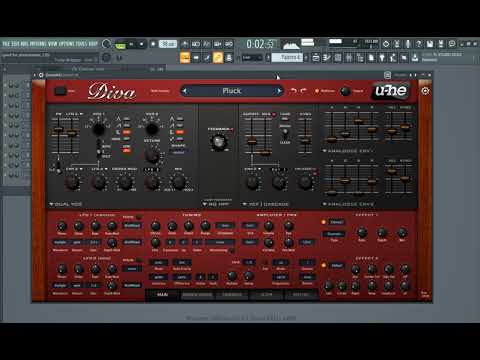Toggle pattern/song mode switch
Image resolution: width=480 pixels, height=360 pixels.
coord(120,44)
